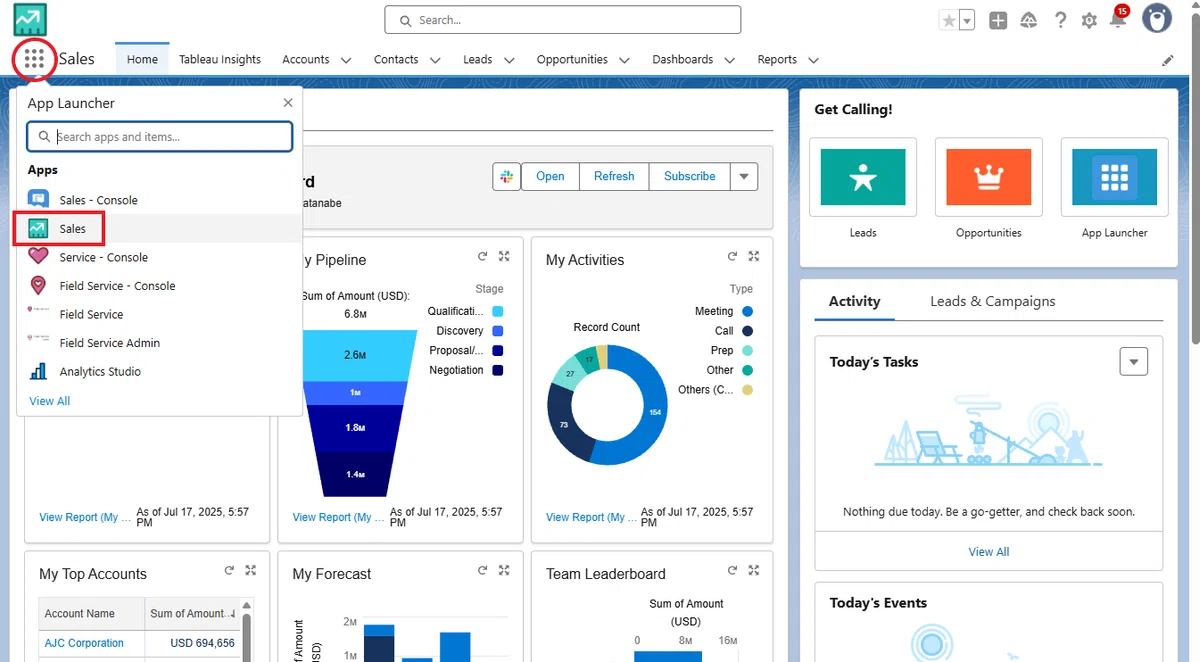Image resolution: width=1200 pixels, height=662 pixels.
Task: Expand the Team Leaderboard chart
Action: tap(757, 571)
